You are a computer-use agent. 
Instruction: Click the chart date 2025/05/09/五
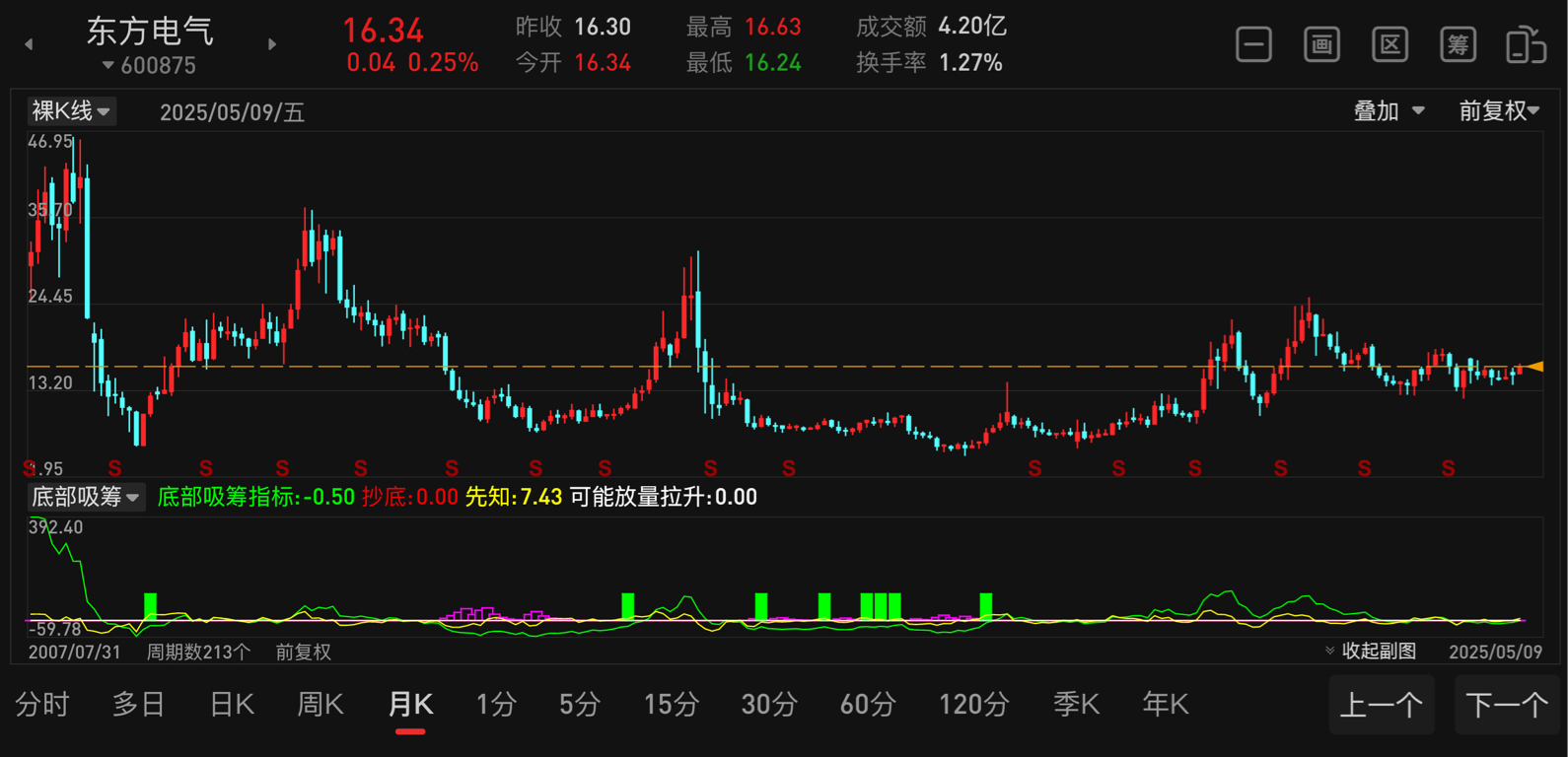coord(233,112)
